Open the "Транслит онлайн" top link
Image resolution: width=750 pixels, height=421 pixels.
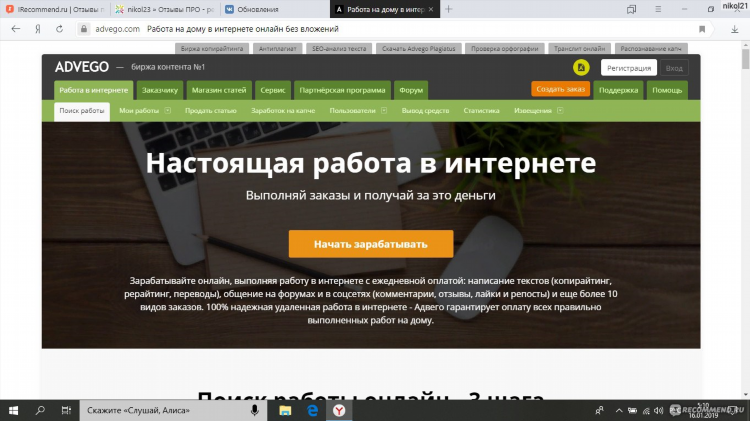pyautogui.click(x=579, y=48)
